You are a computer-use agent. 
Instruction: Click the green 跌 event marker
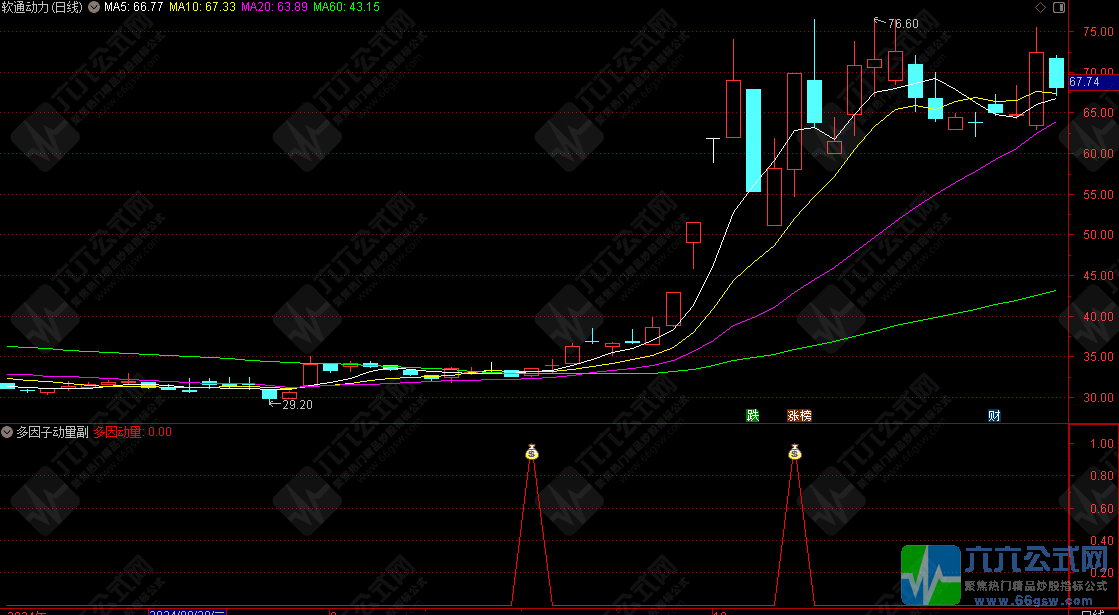tap(752, 416)
